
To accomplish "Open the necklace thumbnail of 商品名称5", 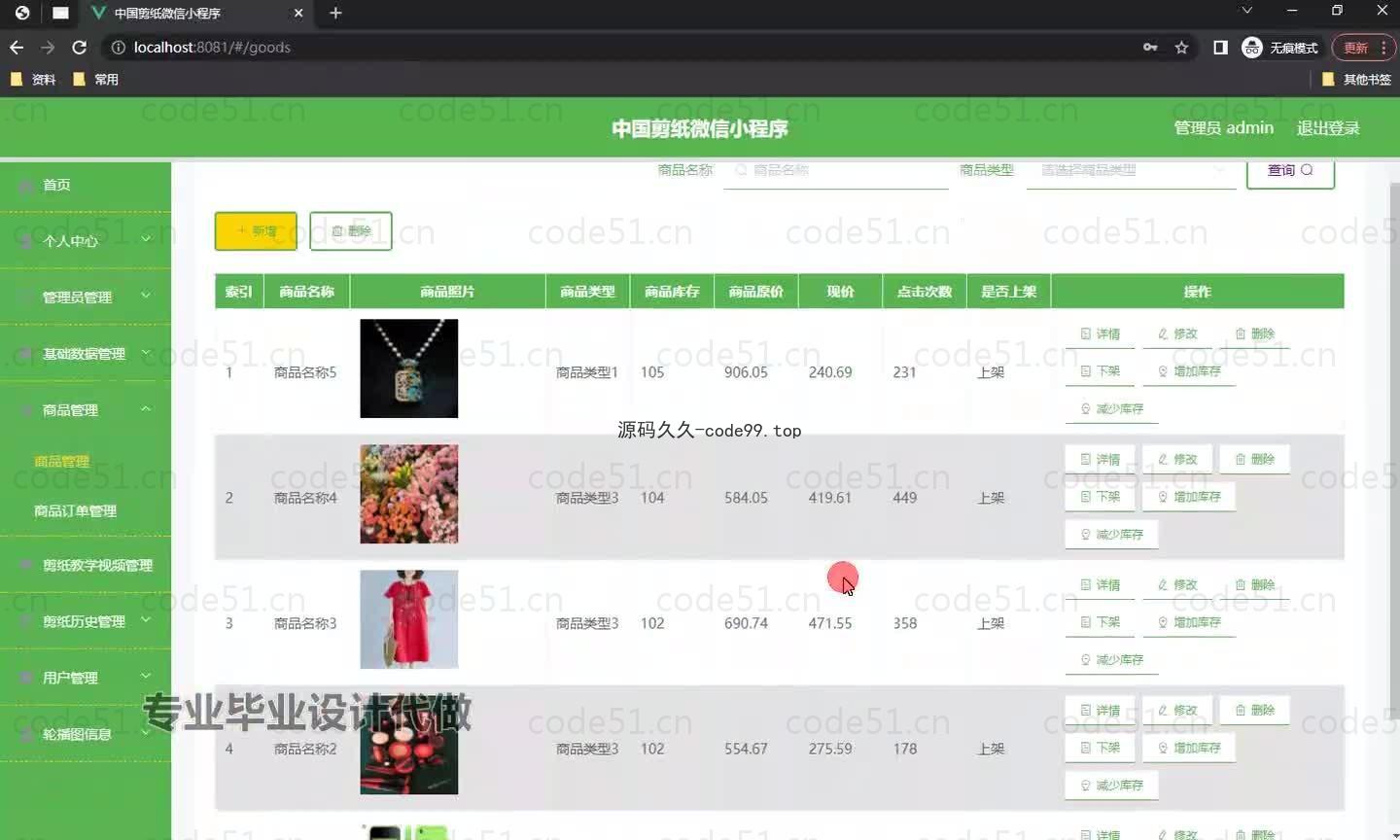I will [x=408, y=368].
